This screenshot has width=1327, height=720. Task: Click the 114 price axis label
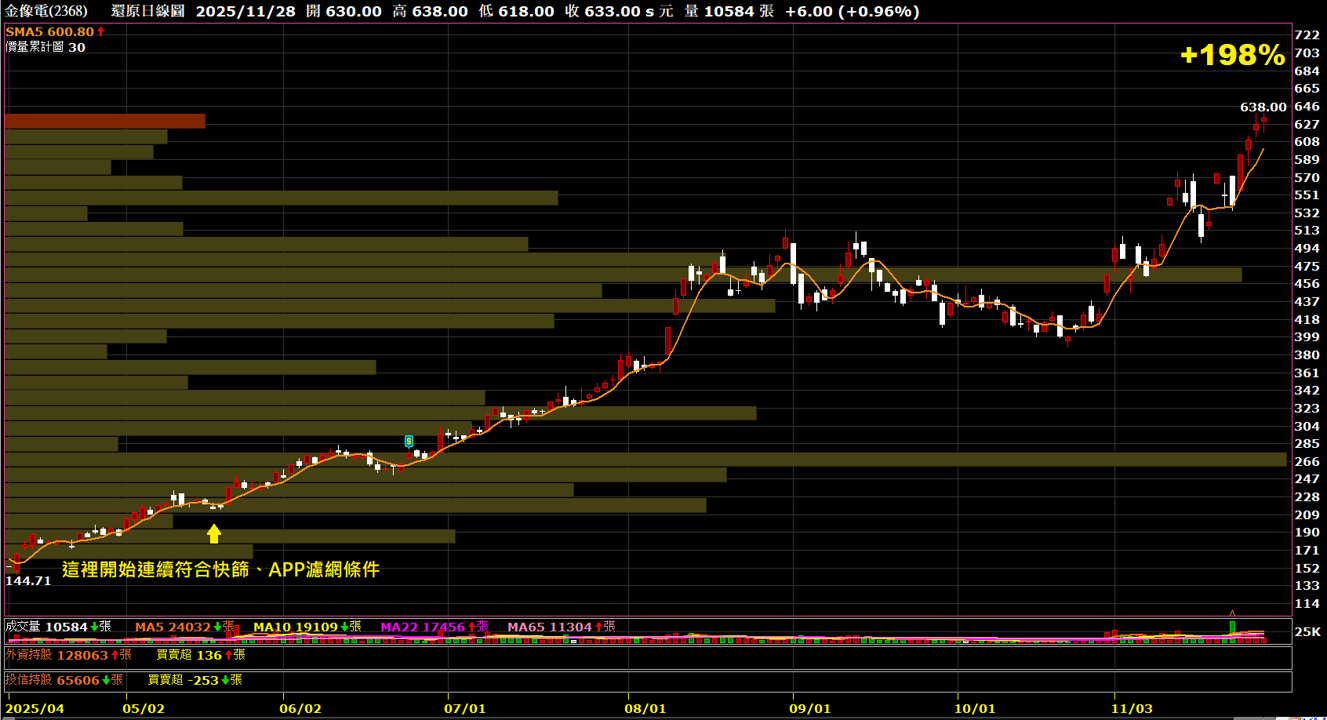tap(1306, 603)
